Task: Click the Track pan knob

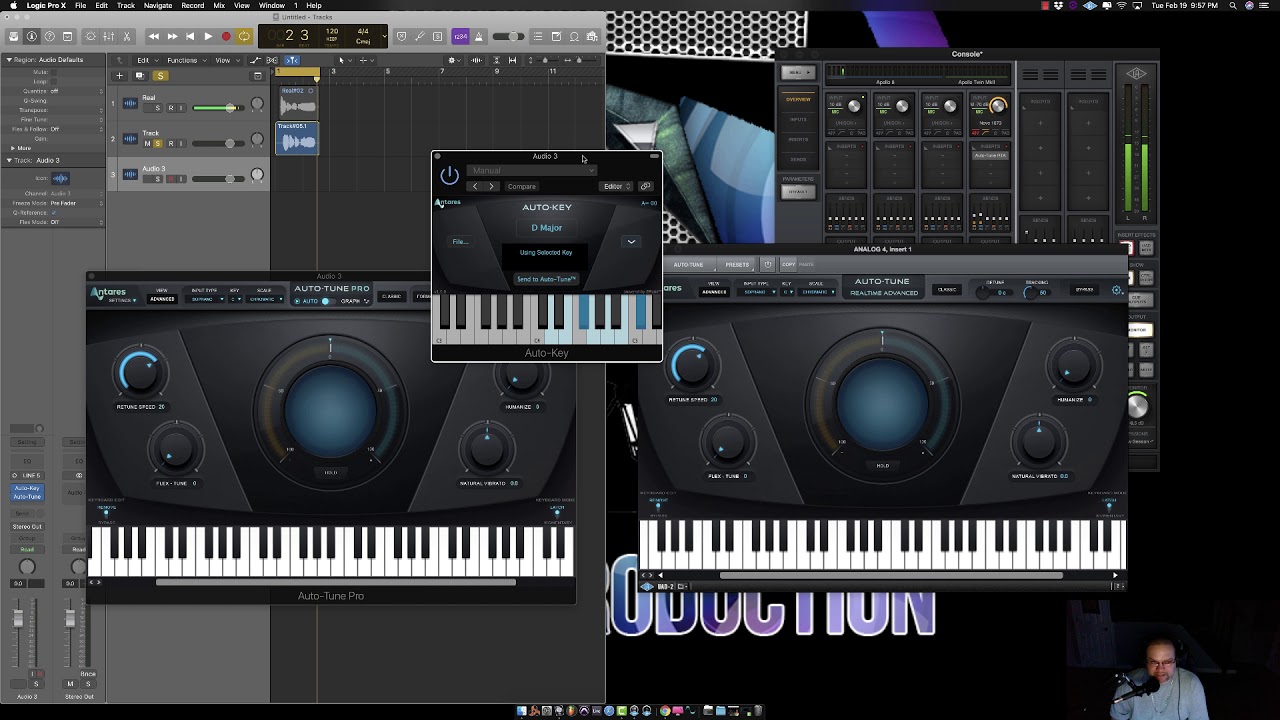Action: pos(257,140)
